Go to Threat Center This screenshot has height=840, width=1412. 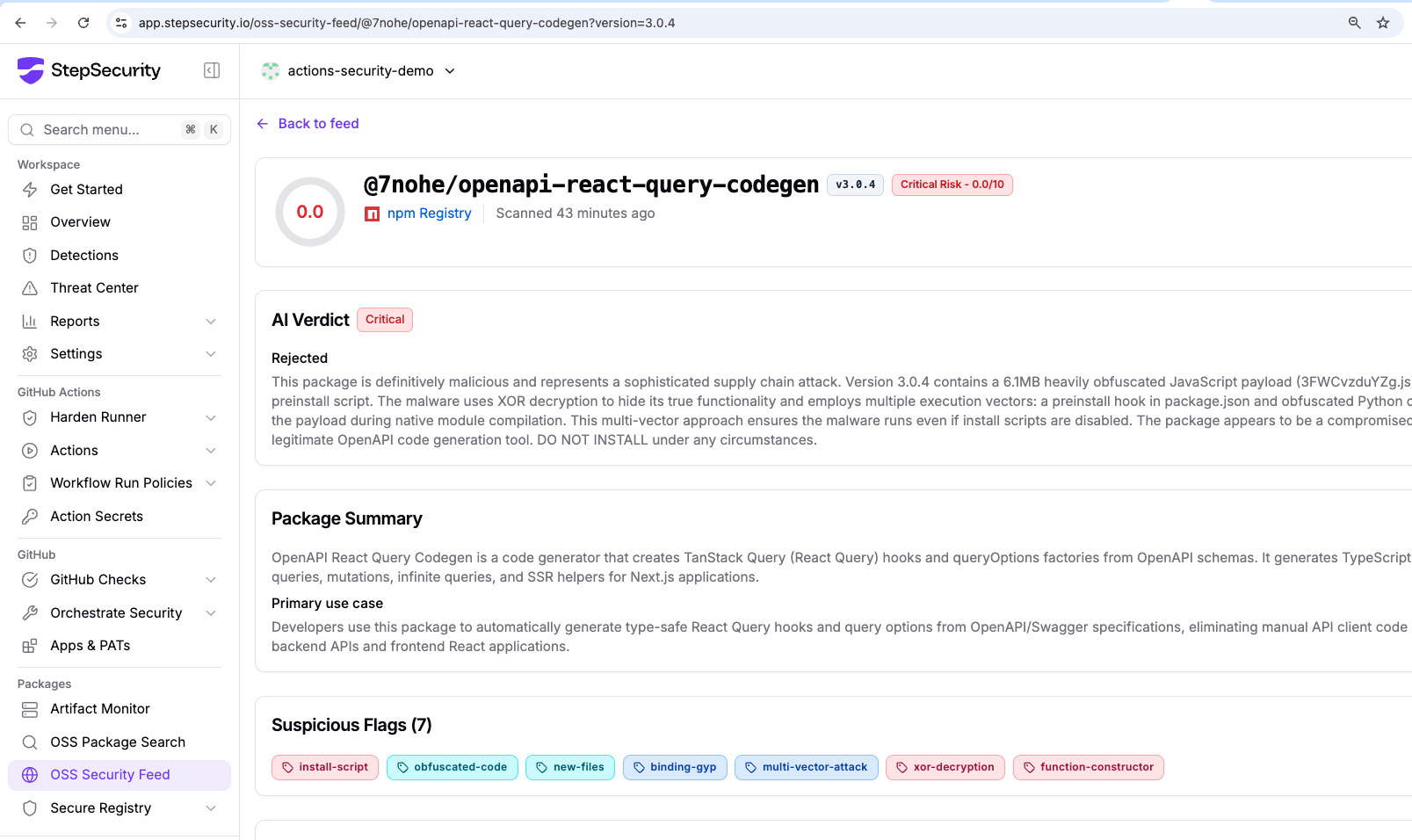(119, 288)
